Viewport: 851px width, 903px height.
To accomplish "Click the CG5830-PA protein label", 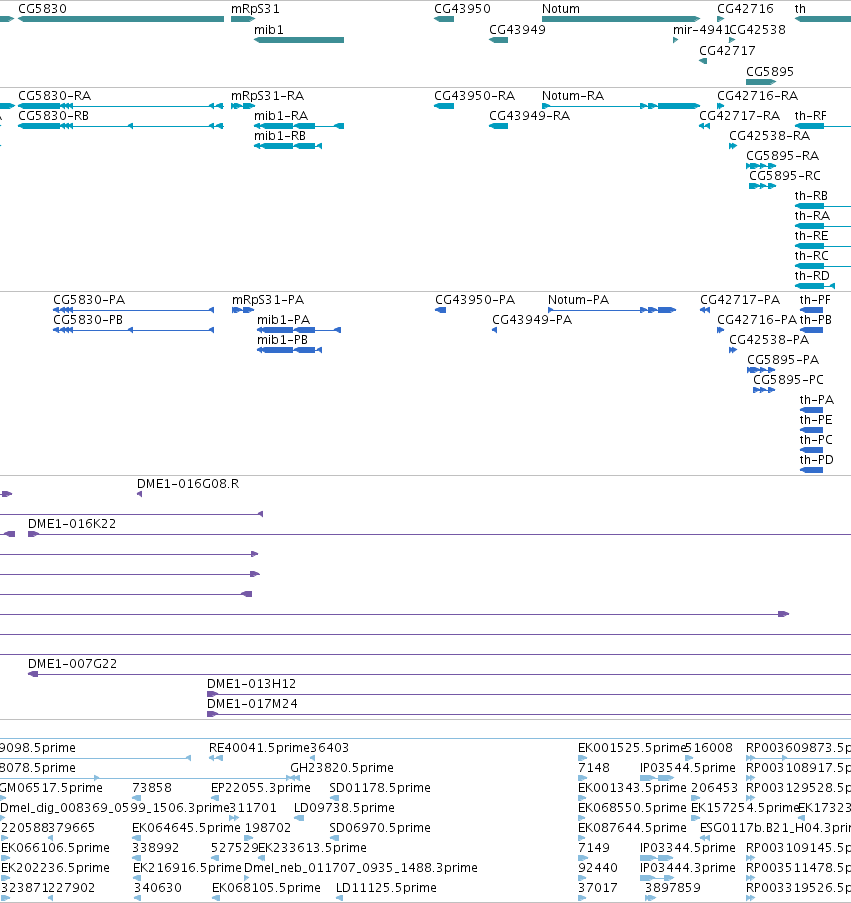I will click(89, 300).
